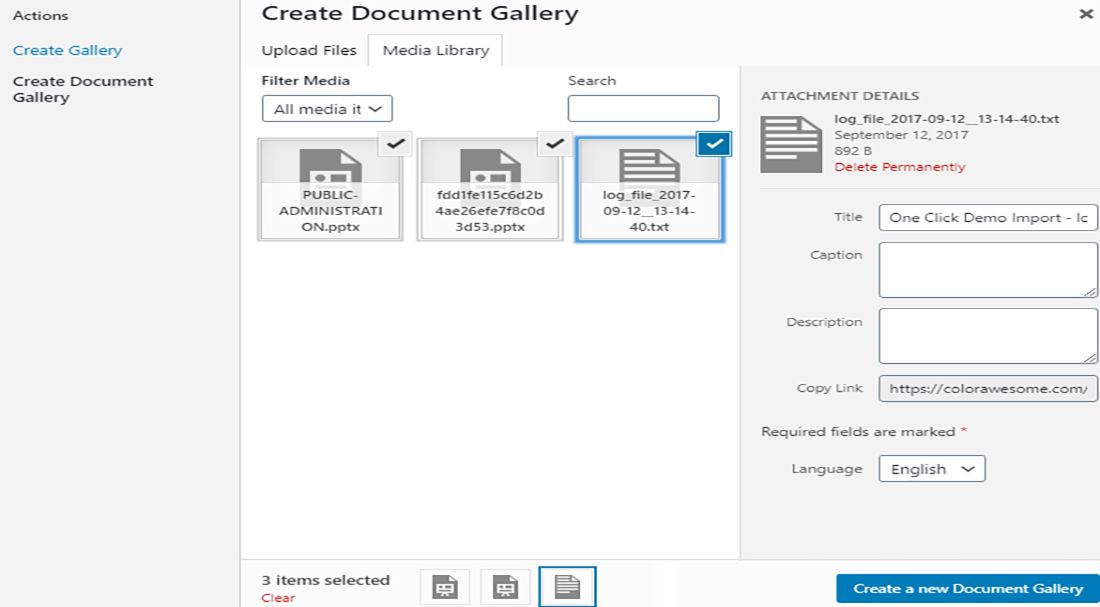This screenshot has width=1100, height=607.
Task: Open the All media items filter dropdown
Action: (x=327, y=109)
